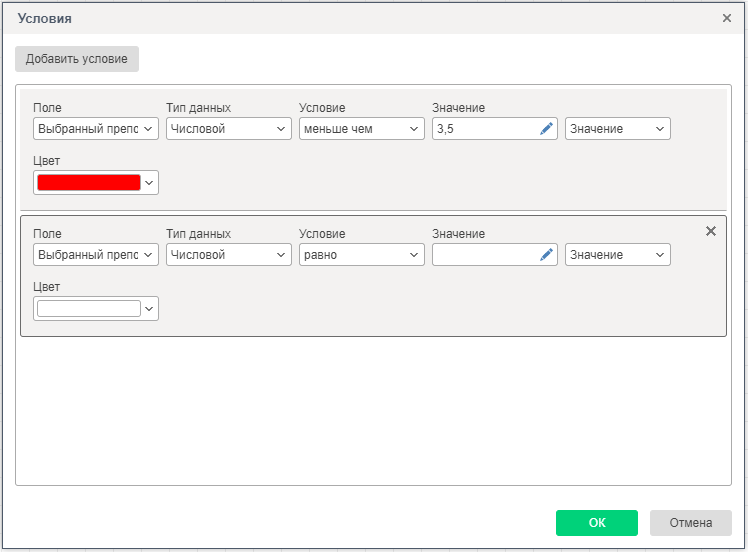Open the Поле dropdown in second condition

point(96,255)
